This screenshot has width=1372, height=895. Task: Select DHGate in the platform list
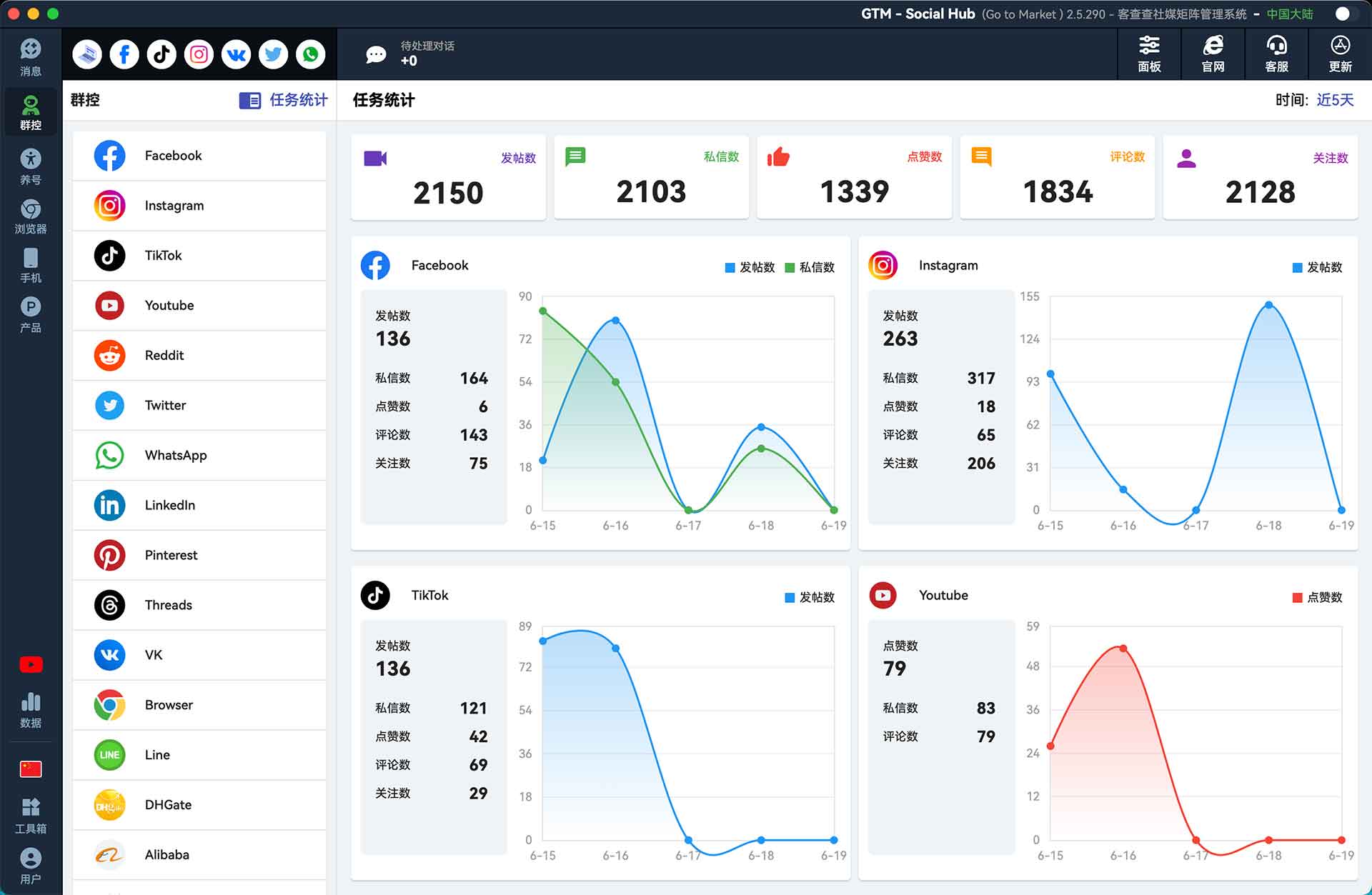click(199, 806)
